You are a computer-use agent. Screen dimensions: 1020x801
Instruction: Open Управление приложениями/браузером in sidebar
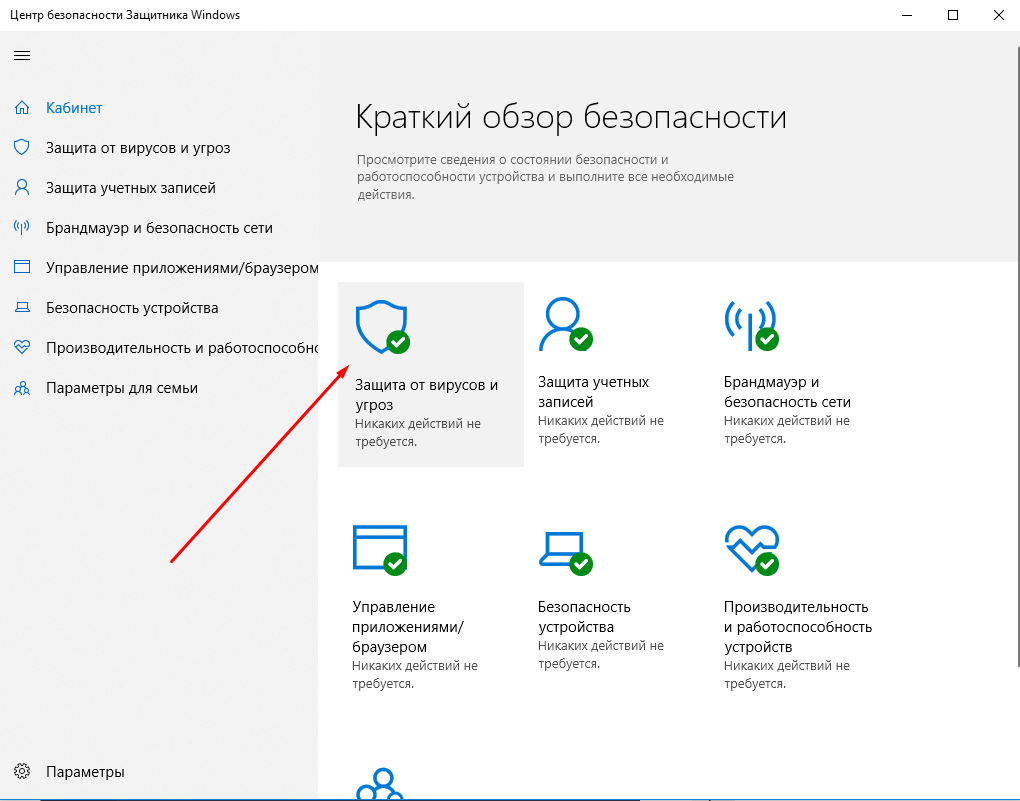[x=182, y=267]
